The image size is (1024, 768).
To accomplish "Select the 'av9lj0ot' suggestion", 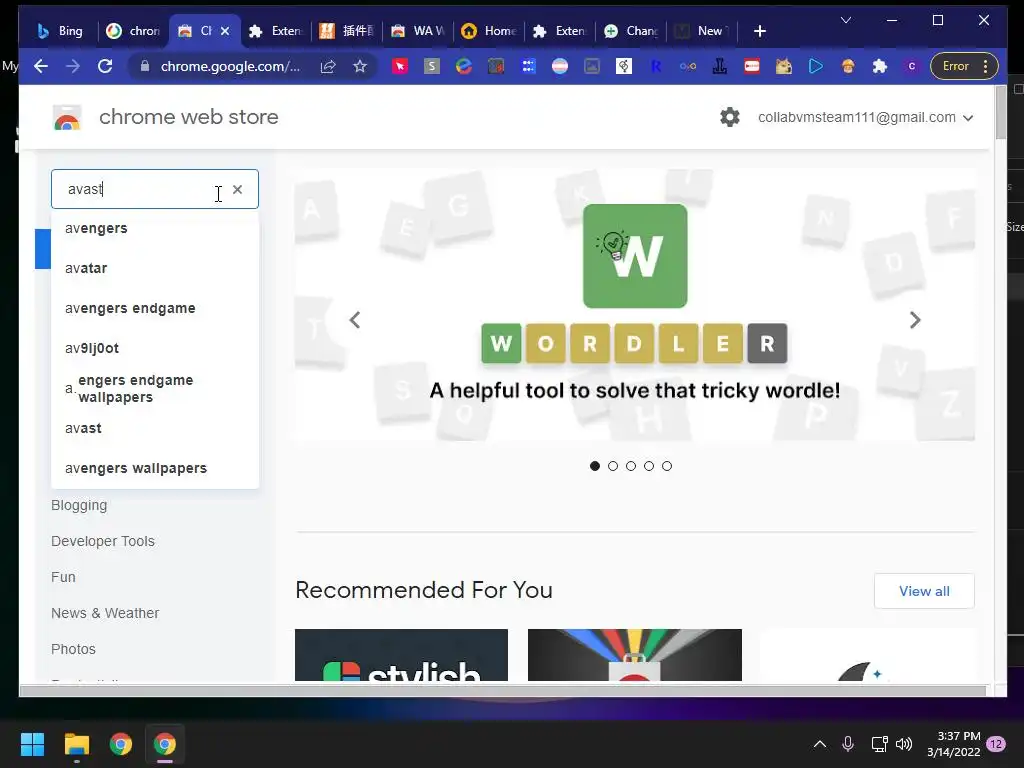I will coord(155,348).
